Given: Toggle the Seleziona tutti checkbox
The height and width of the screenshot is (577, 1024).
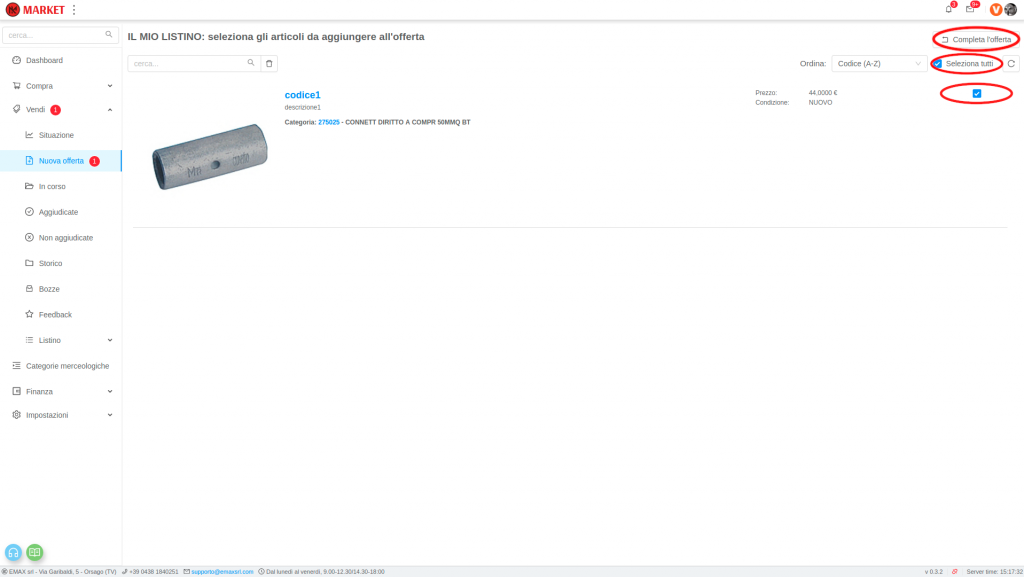Looking at the screenshot, I should tap(938, 63).
